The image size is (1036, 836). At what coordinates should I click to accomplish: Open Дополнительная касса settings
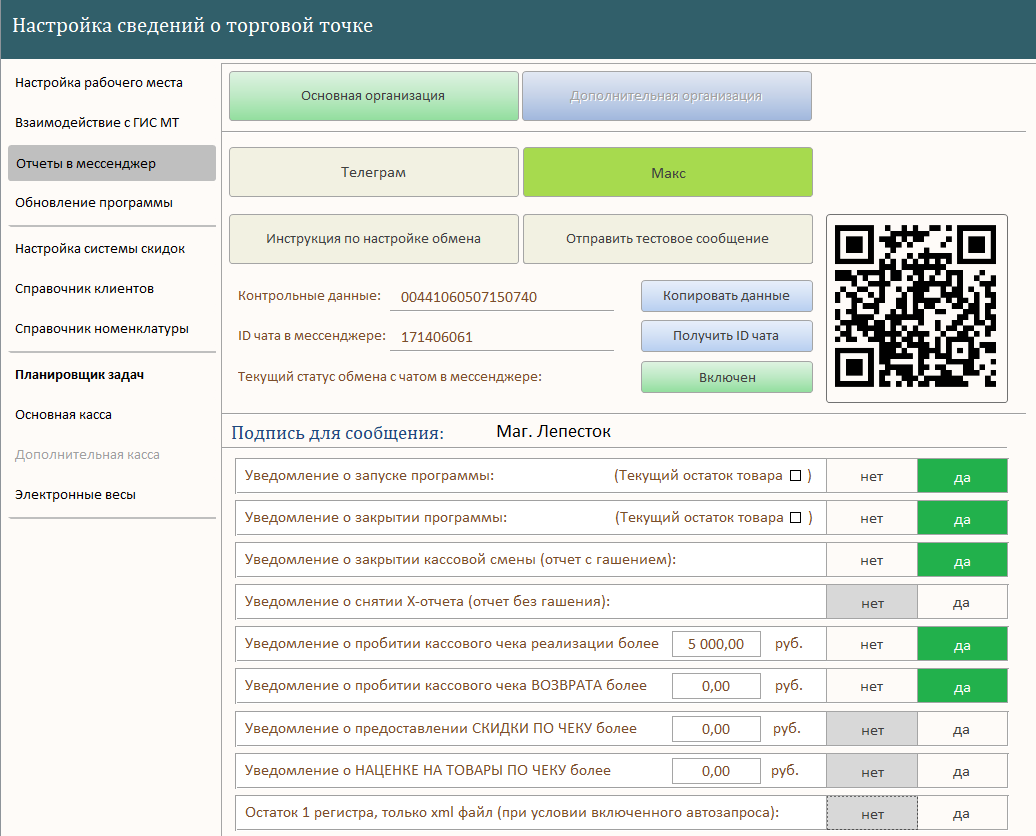pyautogui.click(x=87, y=455)
